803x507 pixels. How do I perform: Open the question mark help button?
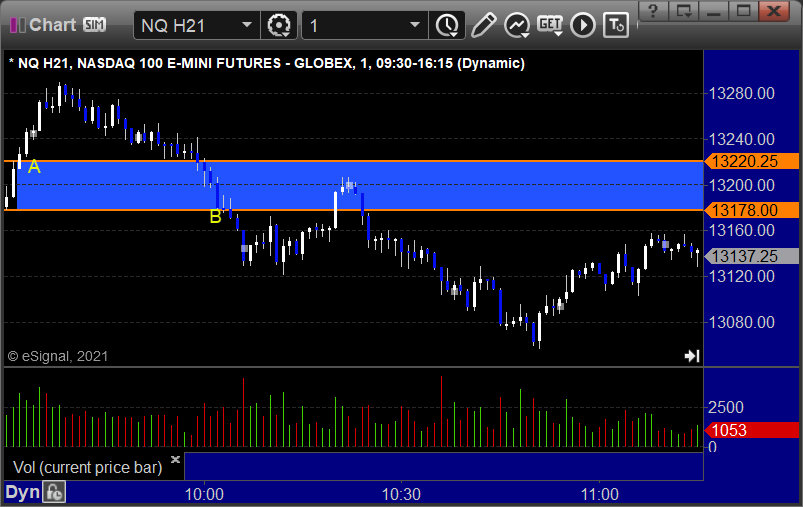click(652, 11)
